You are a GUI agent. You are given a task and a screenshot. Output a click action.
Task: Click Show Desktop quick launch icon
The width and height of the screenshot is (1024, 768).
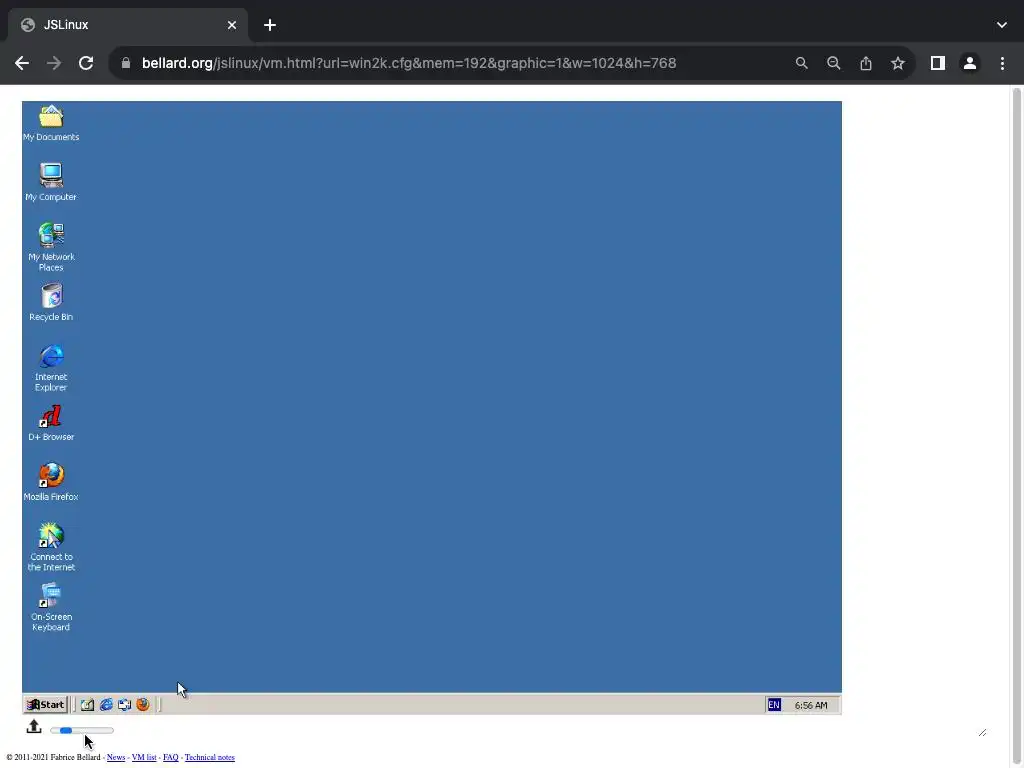pyautogui.click(x=88, y=705)
